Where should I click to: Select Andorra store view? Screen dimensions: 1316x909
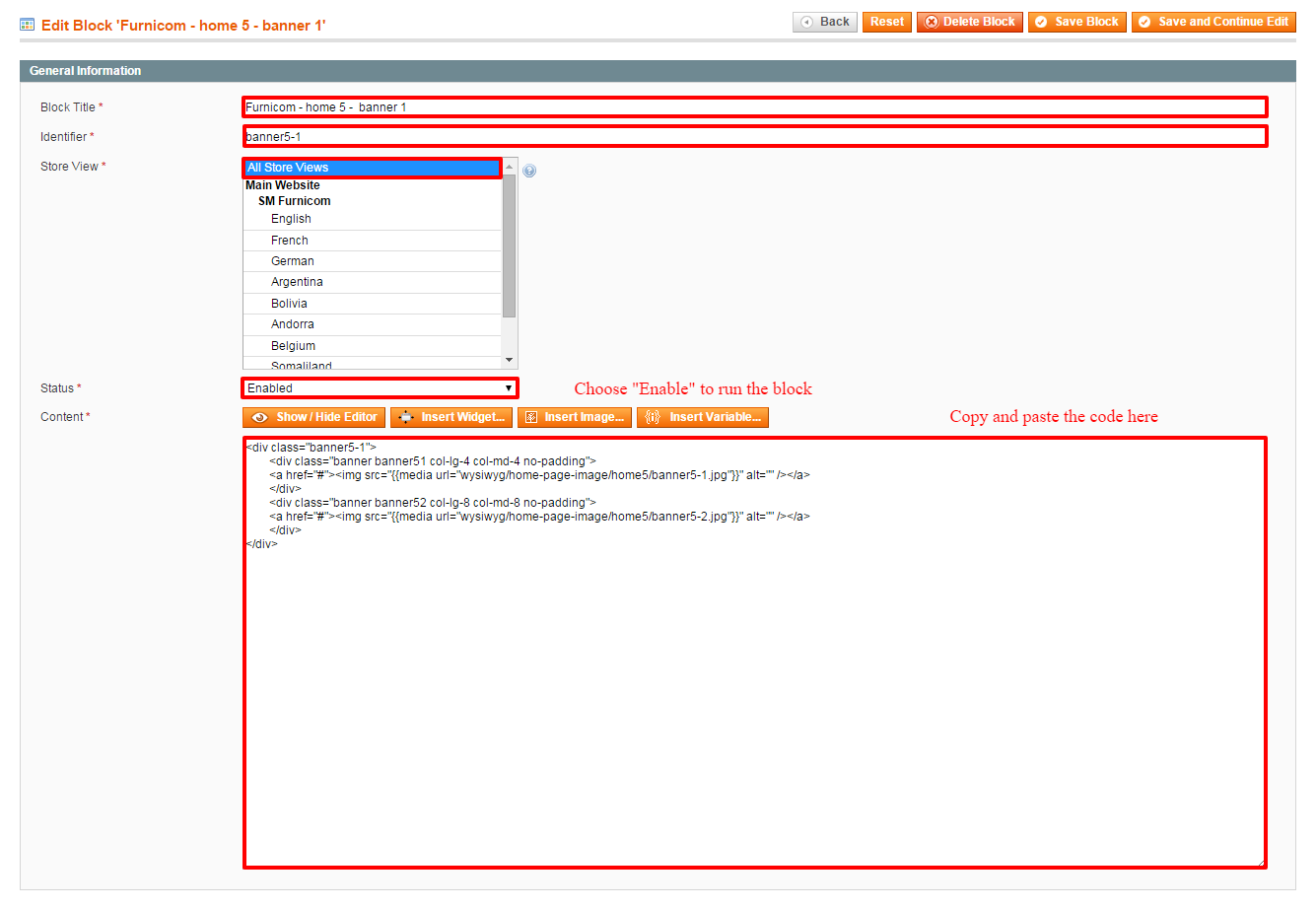373,324
